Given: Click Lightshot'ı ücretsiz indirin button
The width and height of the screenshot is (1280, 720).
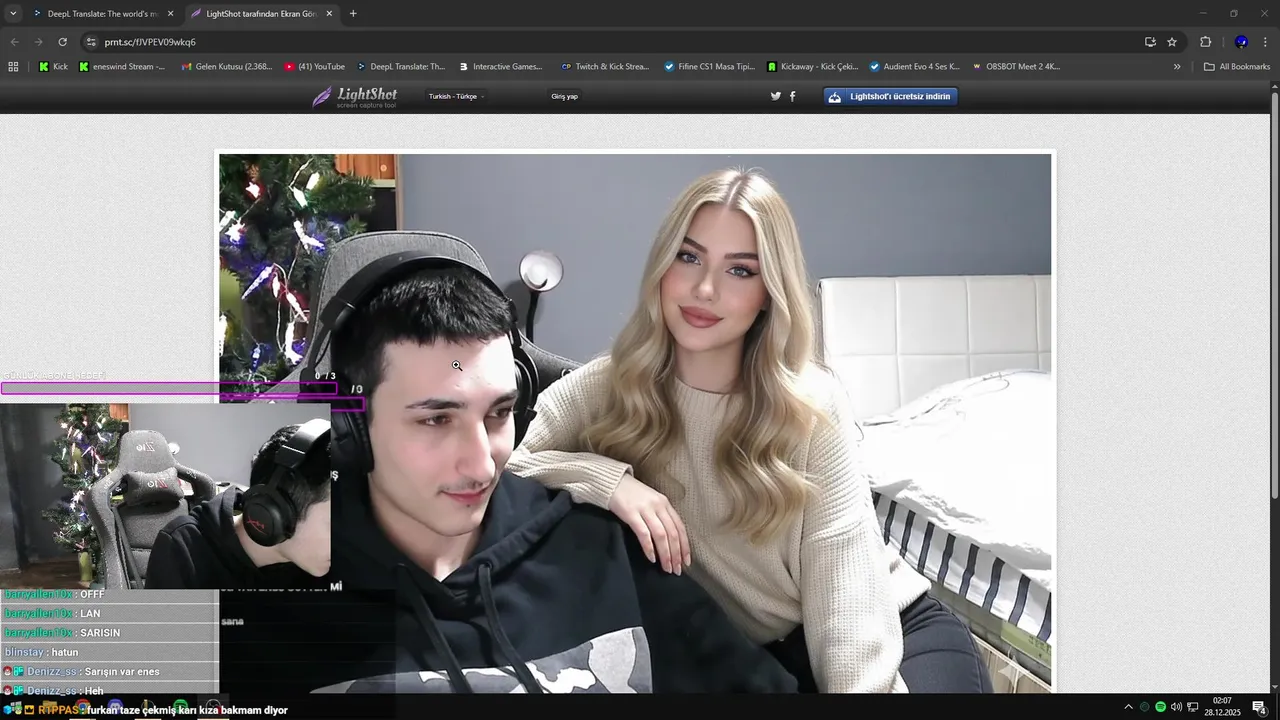Looking at the screenshot, I should (x=891, y=97).
